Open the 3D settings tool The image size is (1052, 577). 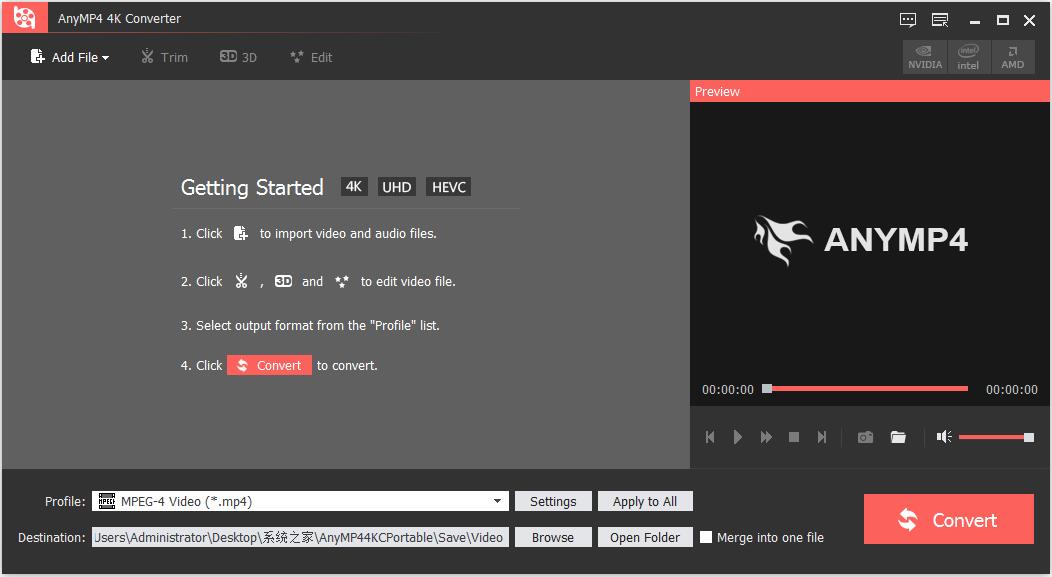click(238, 57)
